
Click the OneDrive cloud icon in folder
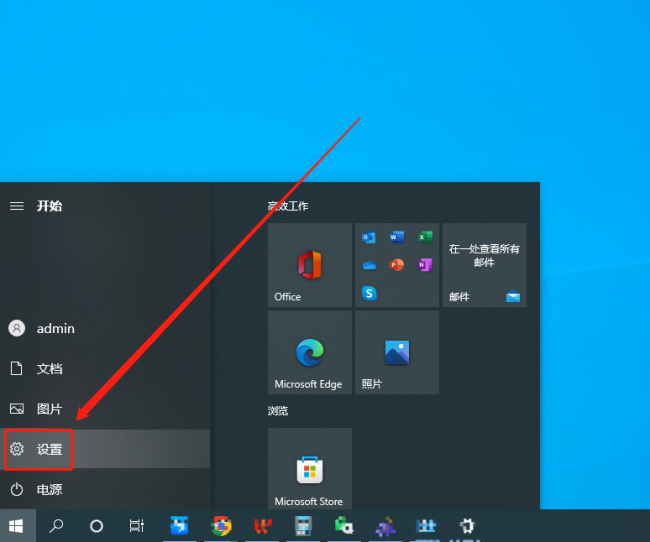click(x=369, y=265)
